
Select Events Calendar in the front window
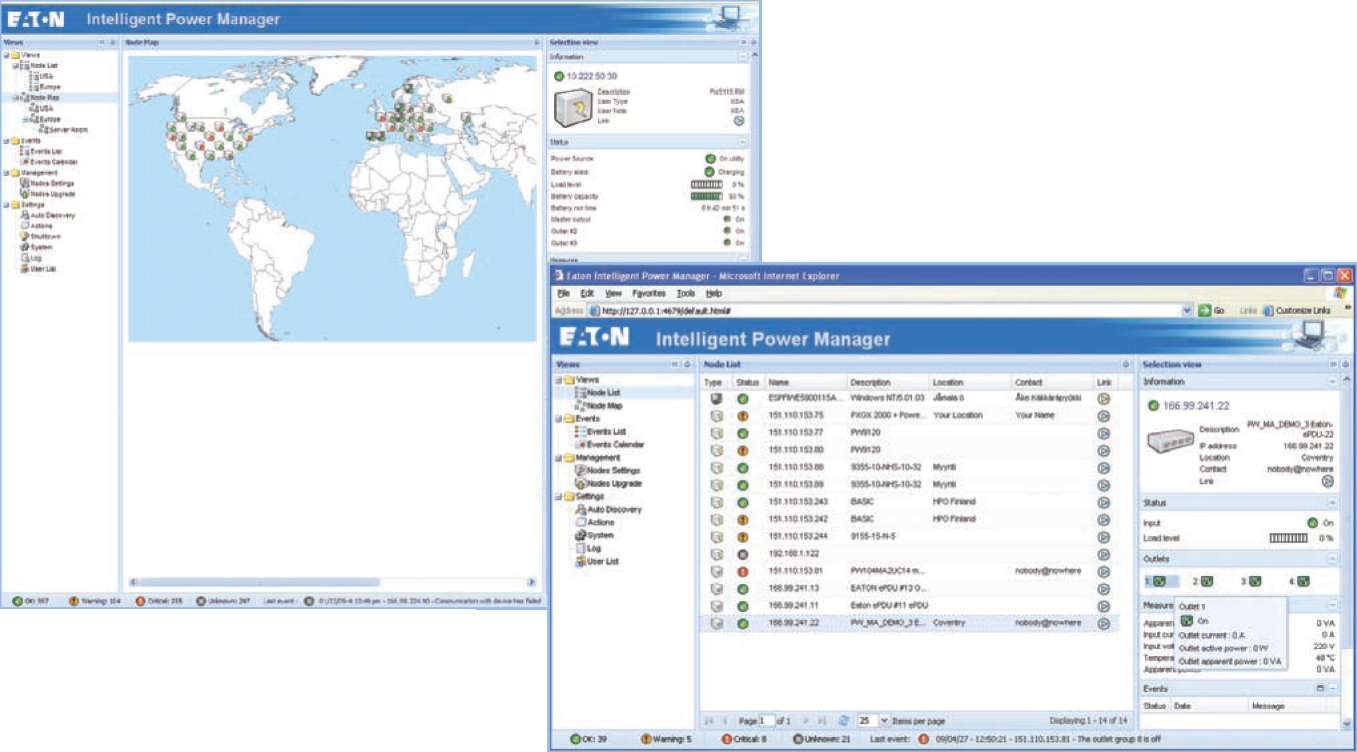click(614, 444)
